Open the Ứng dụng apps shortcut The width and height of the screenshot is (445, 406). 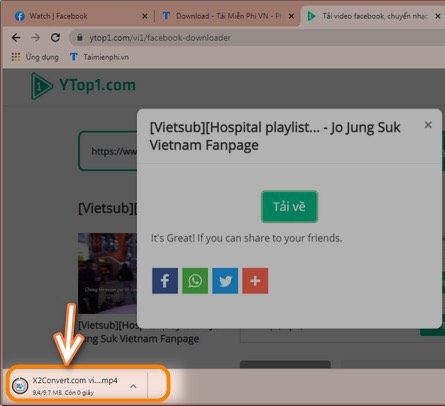coord(35,57)
